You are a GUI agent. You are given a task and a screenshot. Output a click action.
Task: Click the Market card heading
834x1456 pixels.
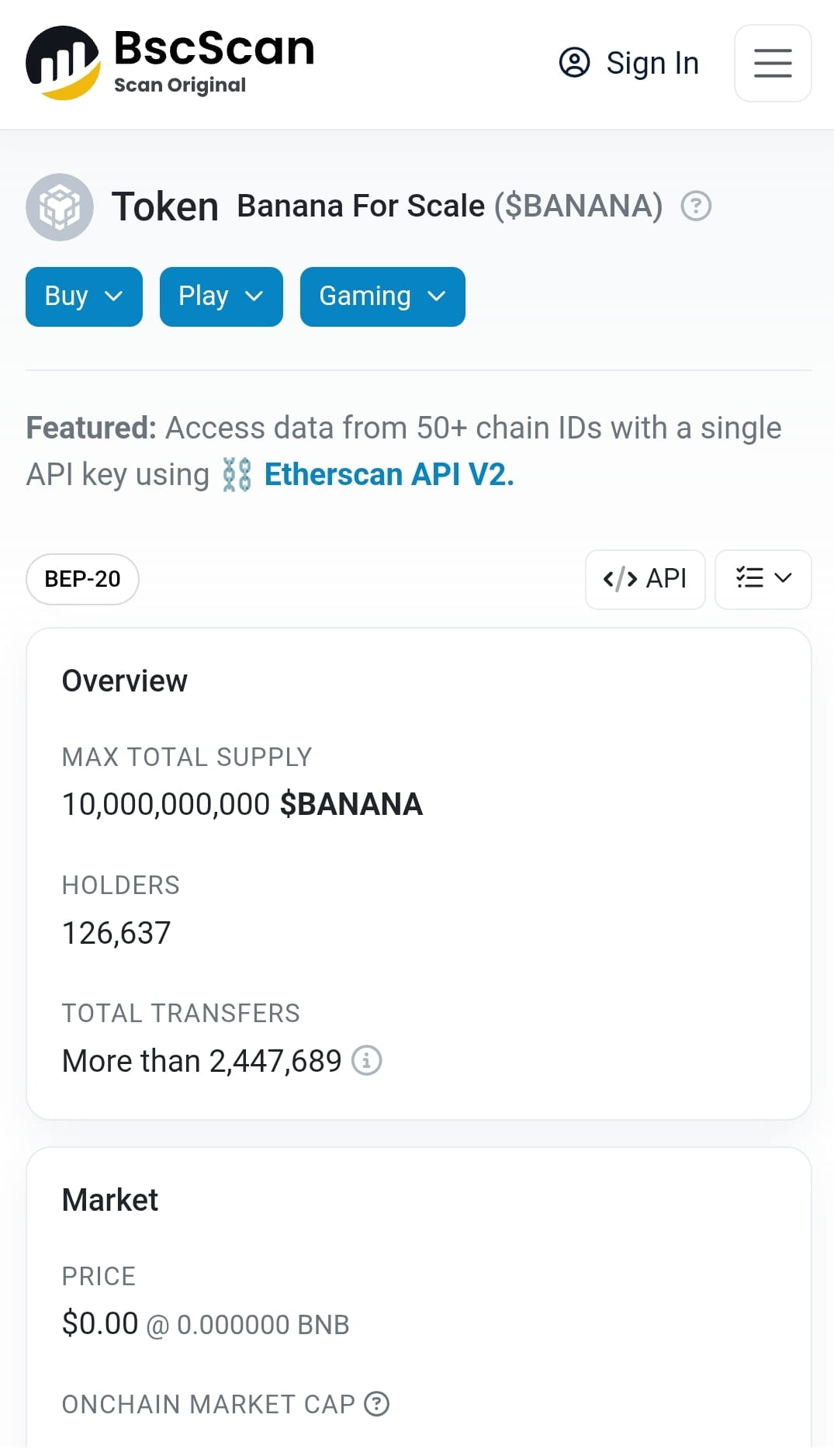coord(110,1200)
